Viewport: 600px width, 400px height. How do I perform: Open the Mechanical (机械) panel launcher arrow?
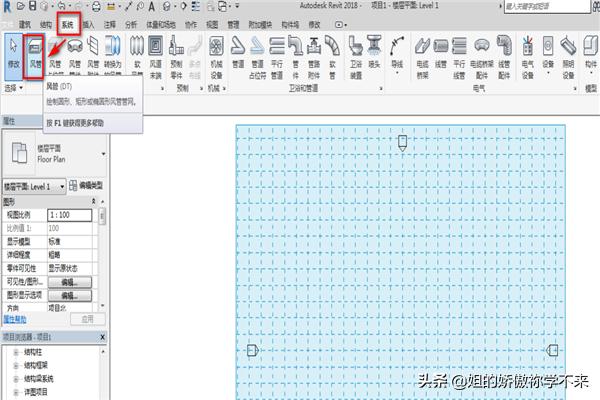pos(224,89)
